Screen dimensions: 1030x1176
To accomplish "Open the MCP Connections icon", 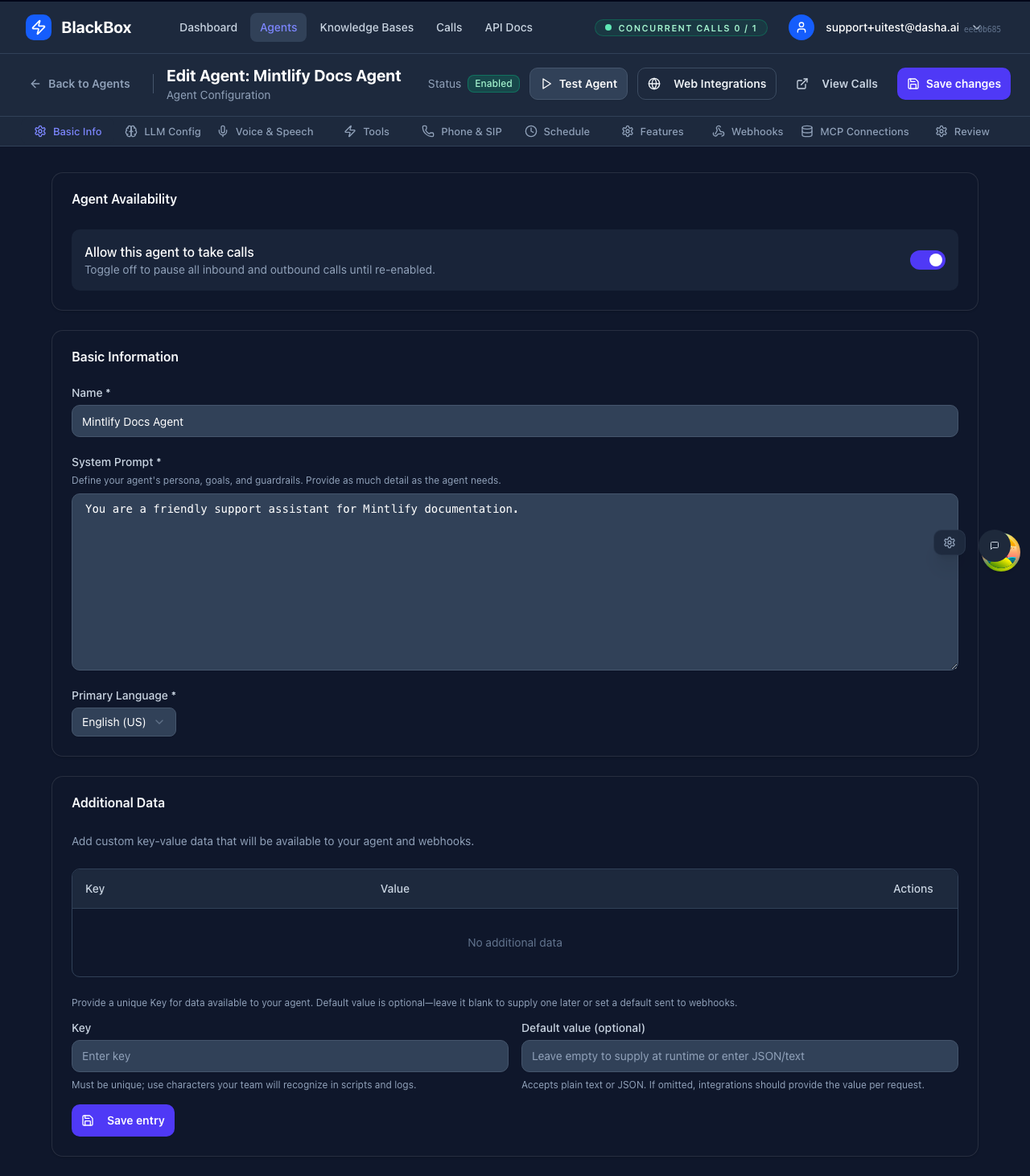I will coord(807,131).
